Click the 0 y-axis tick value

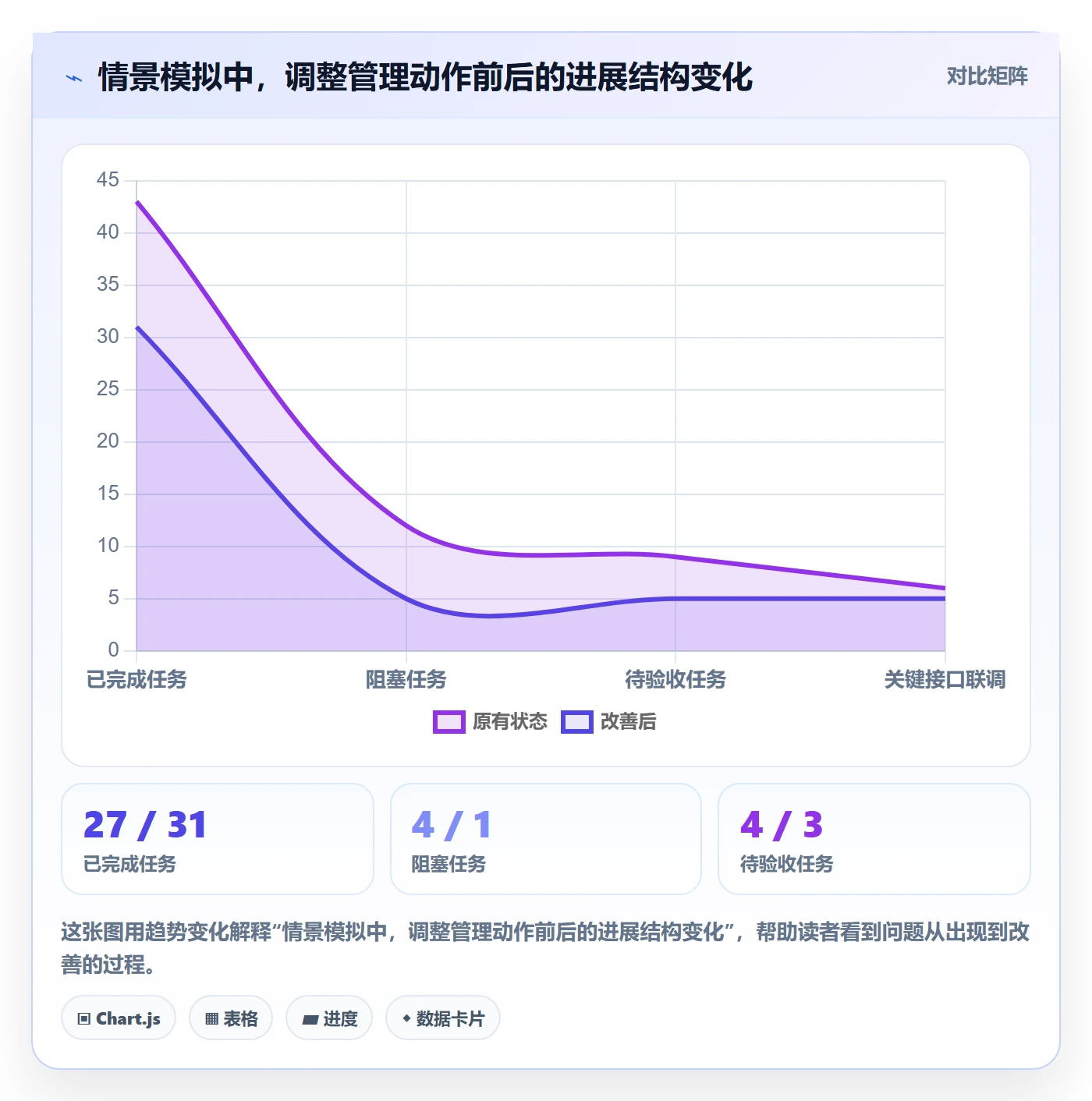114,650
